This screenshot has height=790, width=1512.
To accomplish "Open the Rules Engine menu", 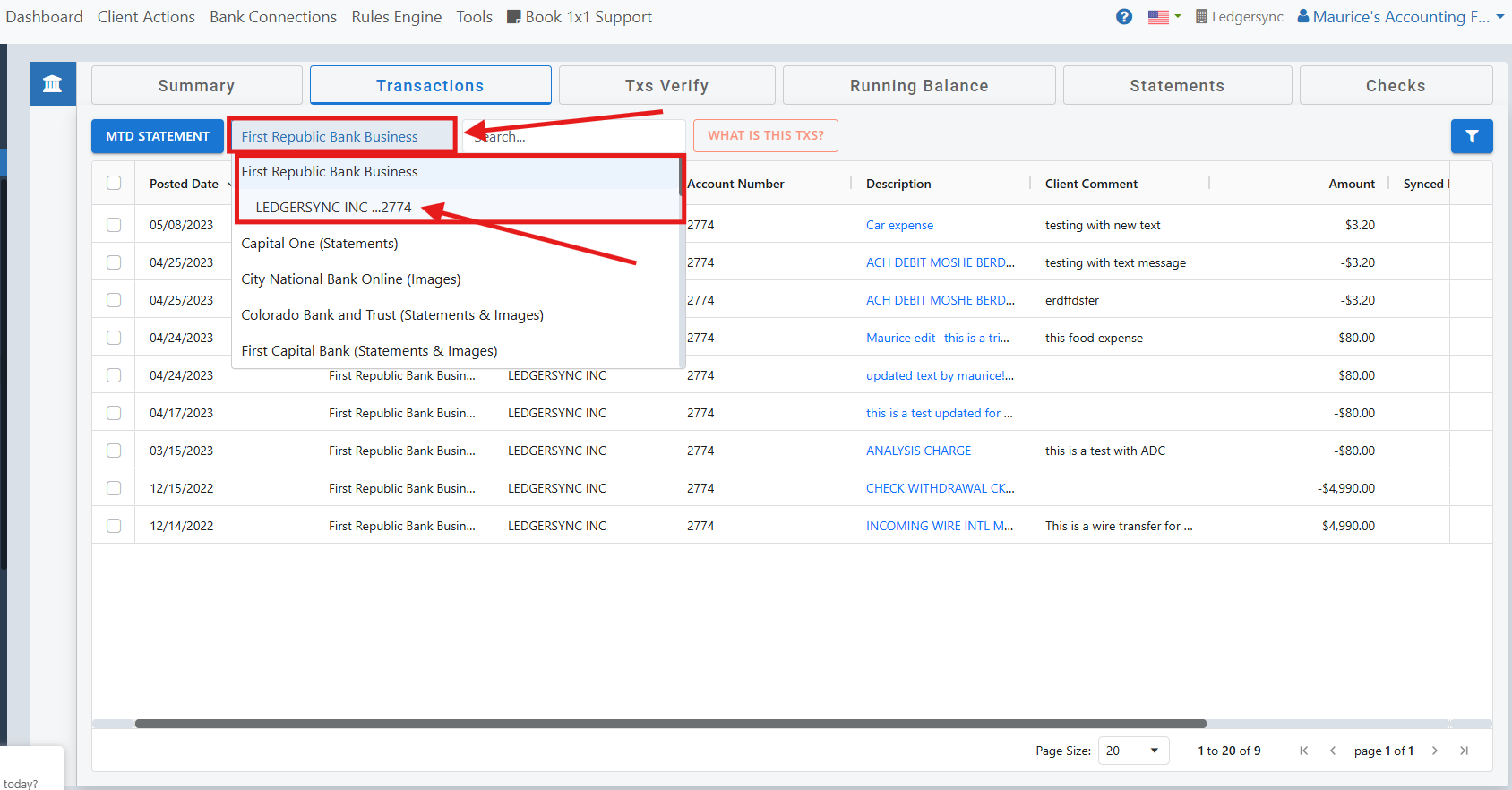I will pyautogui.click(x=397, y=17).
